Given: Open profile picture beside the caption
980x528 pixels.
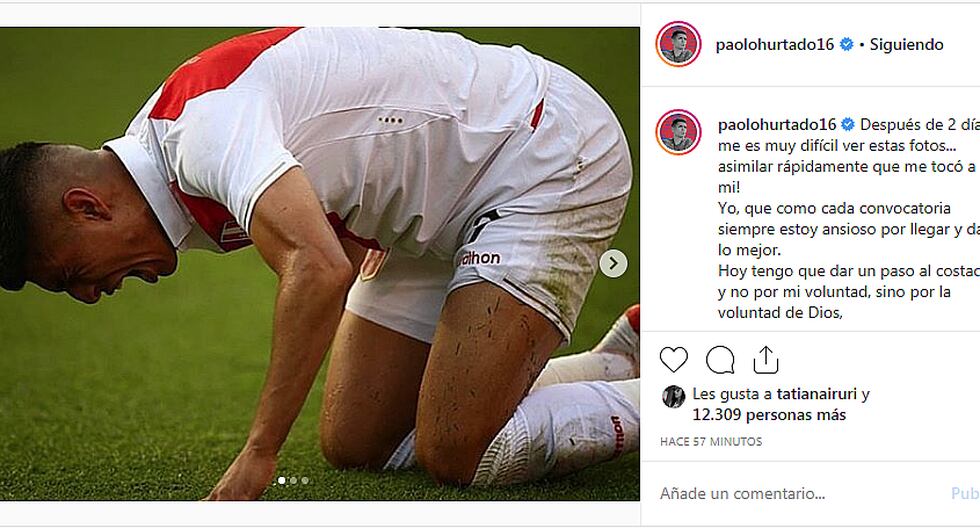Looking at the screenshot, I should 678,132.
